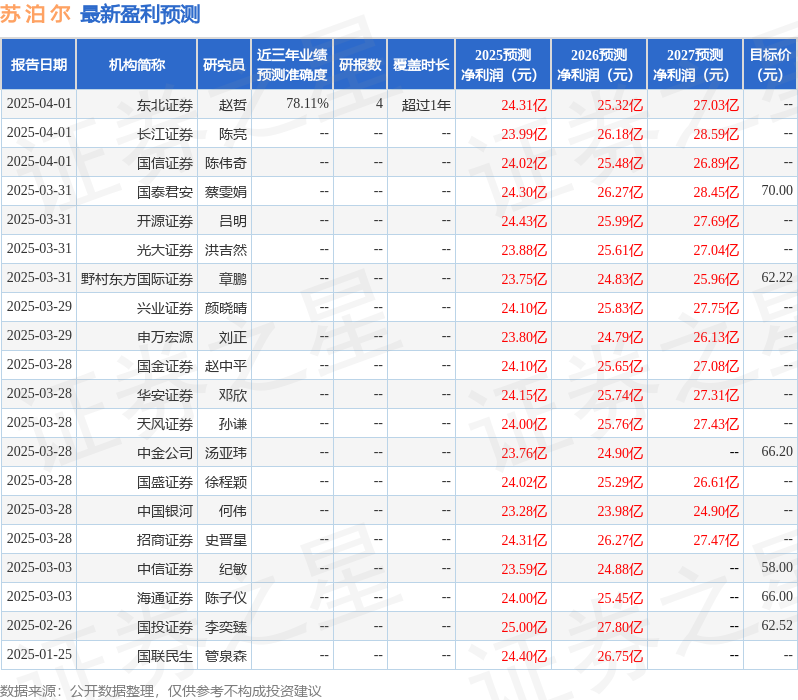The image size is (798, 700).
Task: Click target price 66.00
Action: click(x=777, y=597)
